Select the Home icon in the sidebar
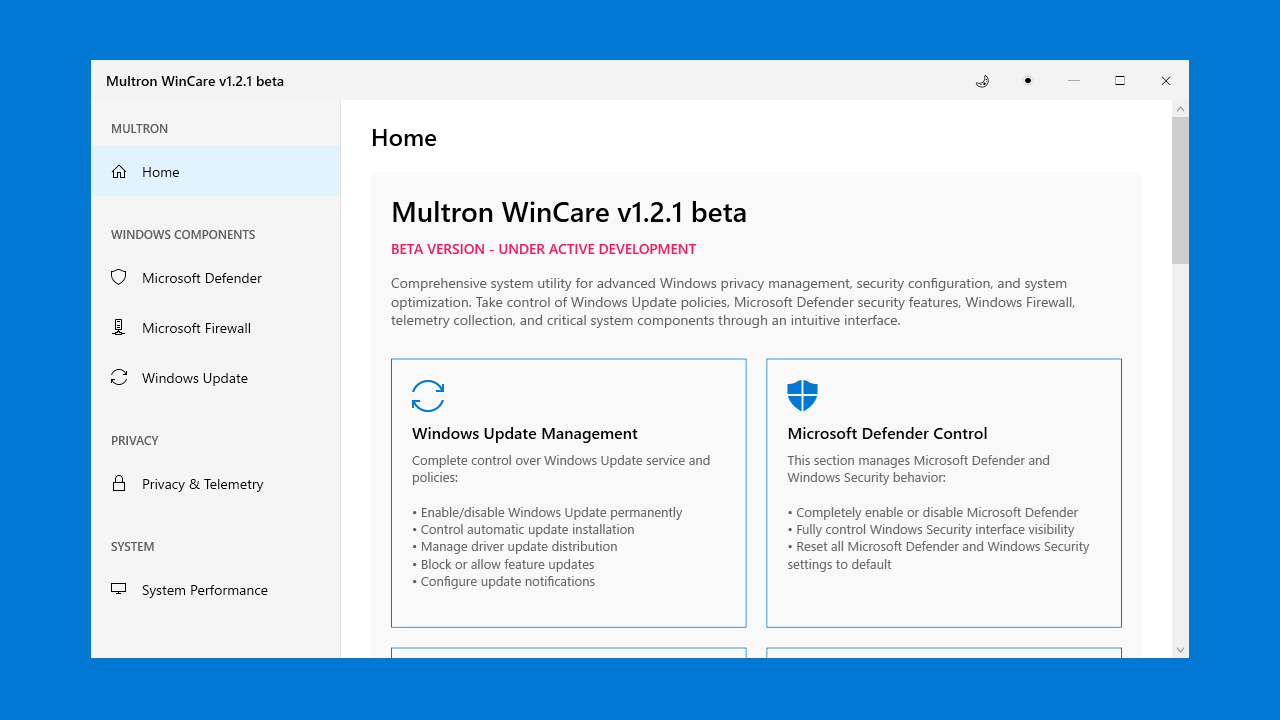Image resolution: width=1280 pixels, height=720 pixels. pyautogui.click(x=118, y=171)
